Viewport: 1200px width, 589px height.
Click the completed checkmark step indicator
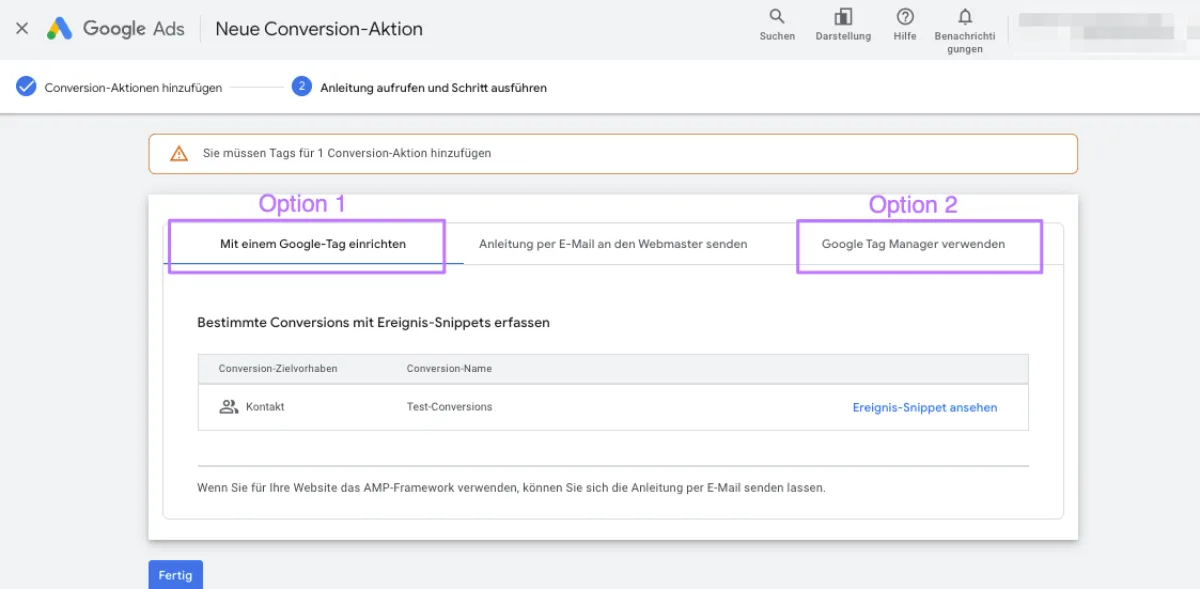26,87
